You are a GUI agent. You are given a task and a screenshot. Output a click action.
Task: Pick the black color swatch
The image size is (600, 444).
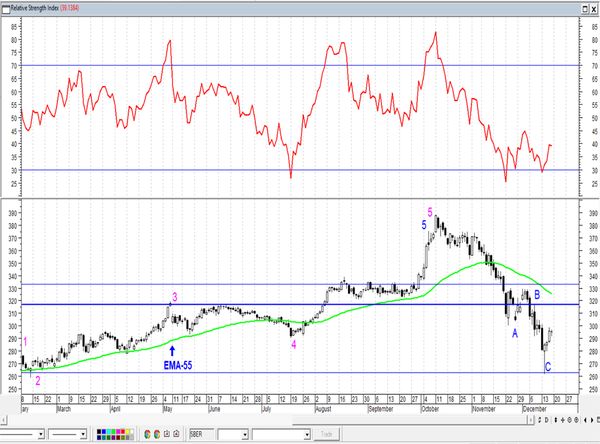pos(99,431)
